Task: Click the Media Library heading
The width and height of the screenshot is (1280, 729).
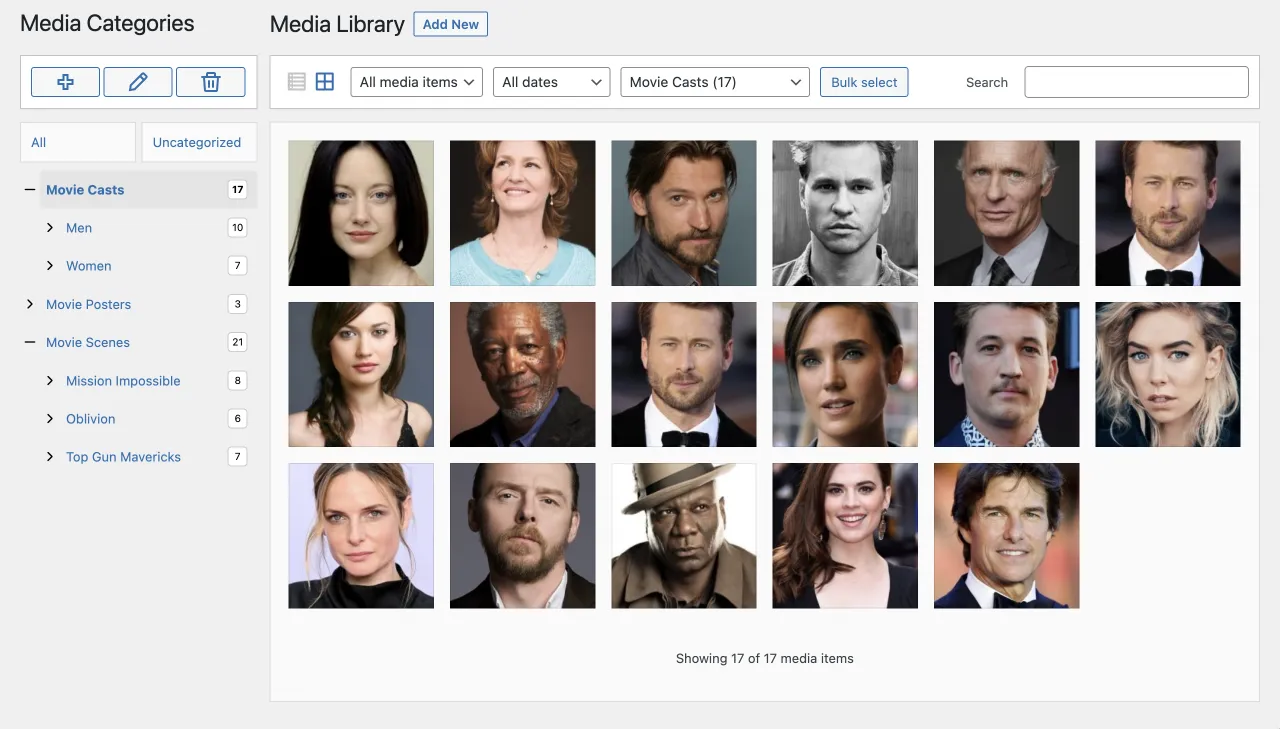Action: click(337, 24)
